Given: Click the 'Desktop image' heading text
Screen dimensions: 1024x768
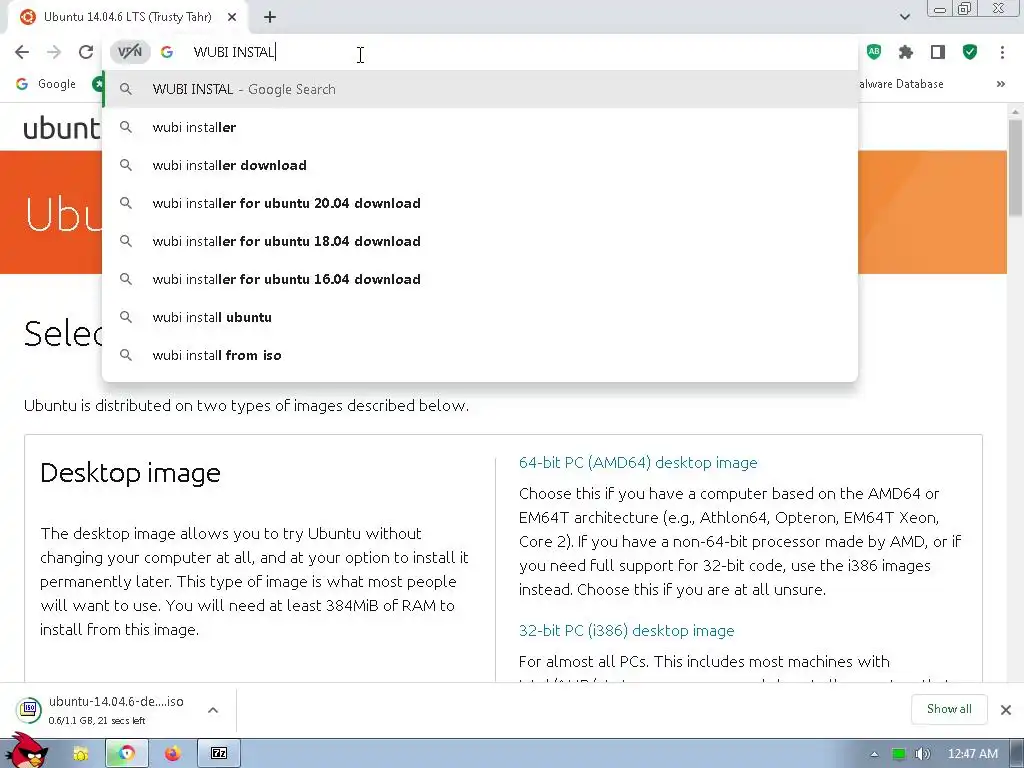Looking at the screenshot, I should click(x=130, y=473).
